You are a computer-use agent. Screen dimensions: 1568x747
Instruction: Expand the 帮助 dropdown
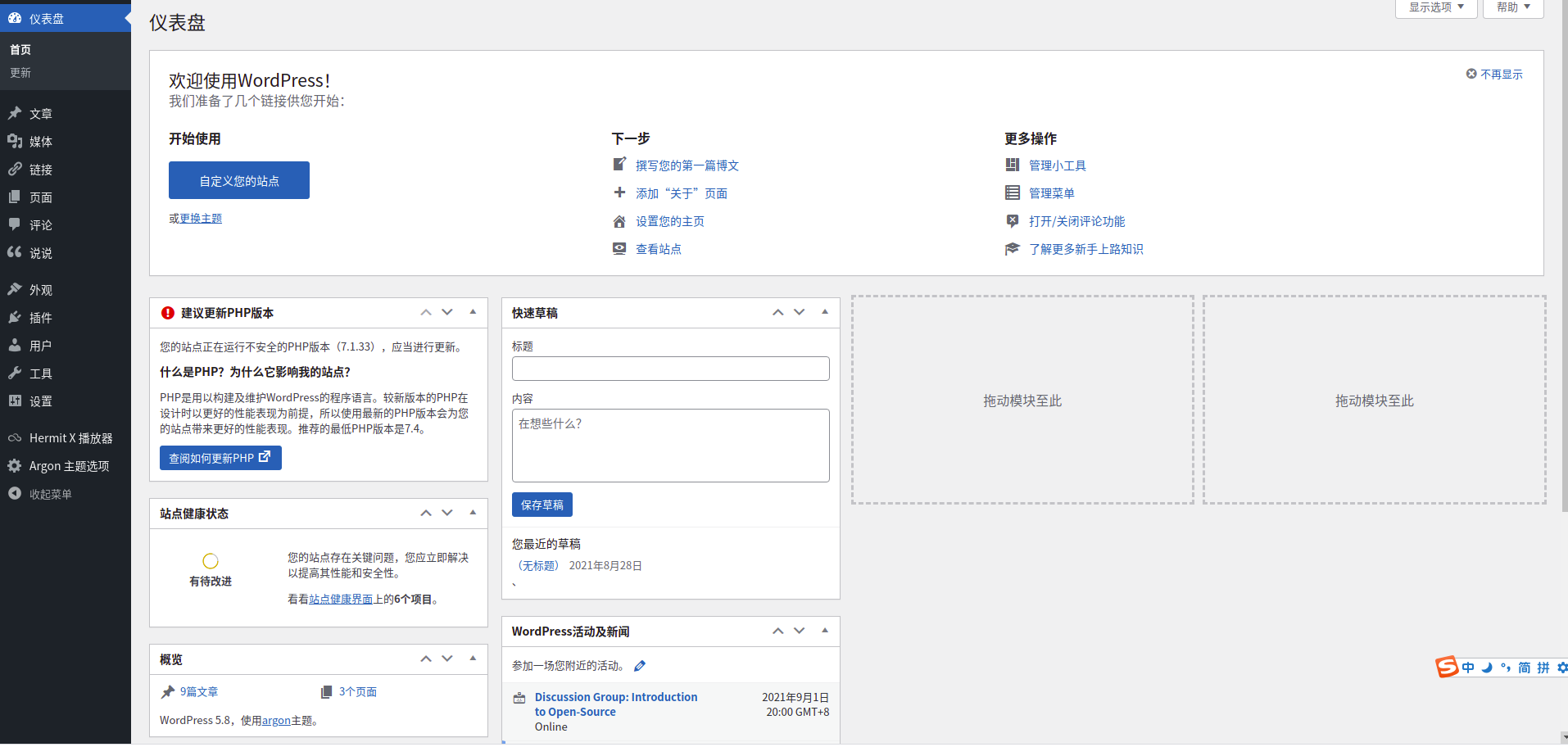tap(1511, 7)
